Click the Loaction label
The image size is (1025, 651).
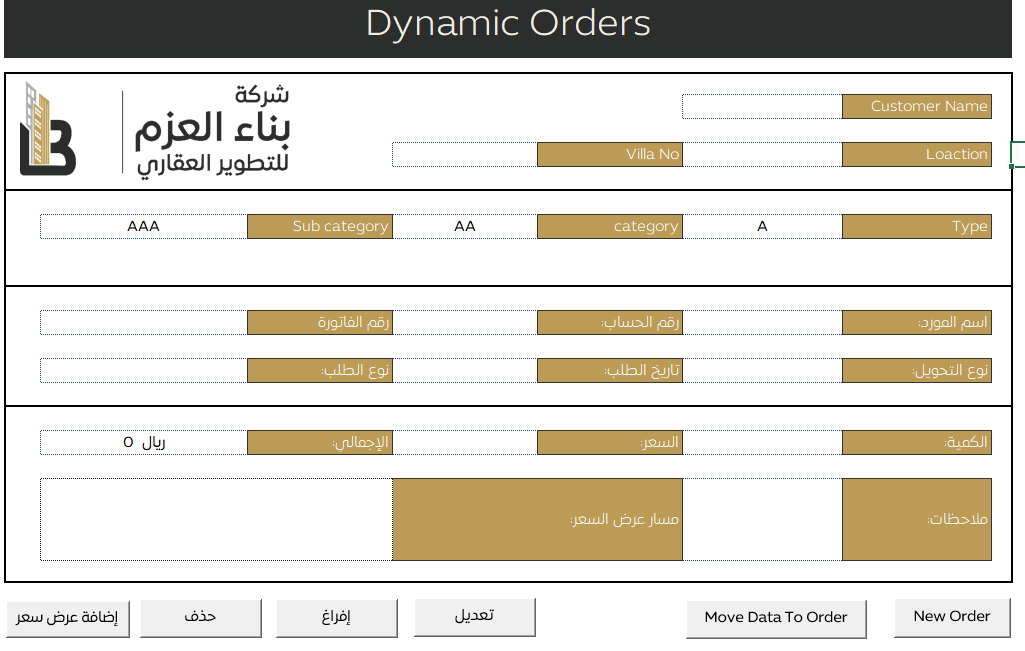click(916, 155)
